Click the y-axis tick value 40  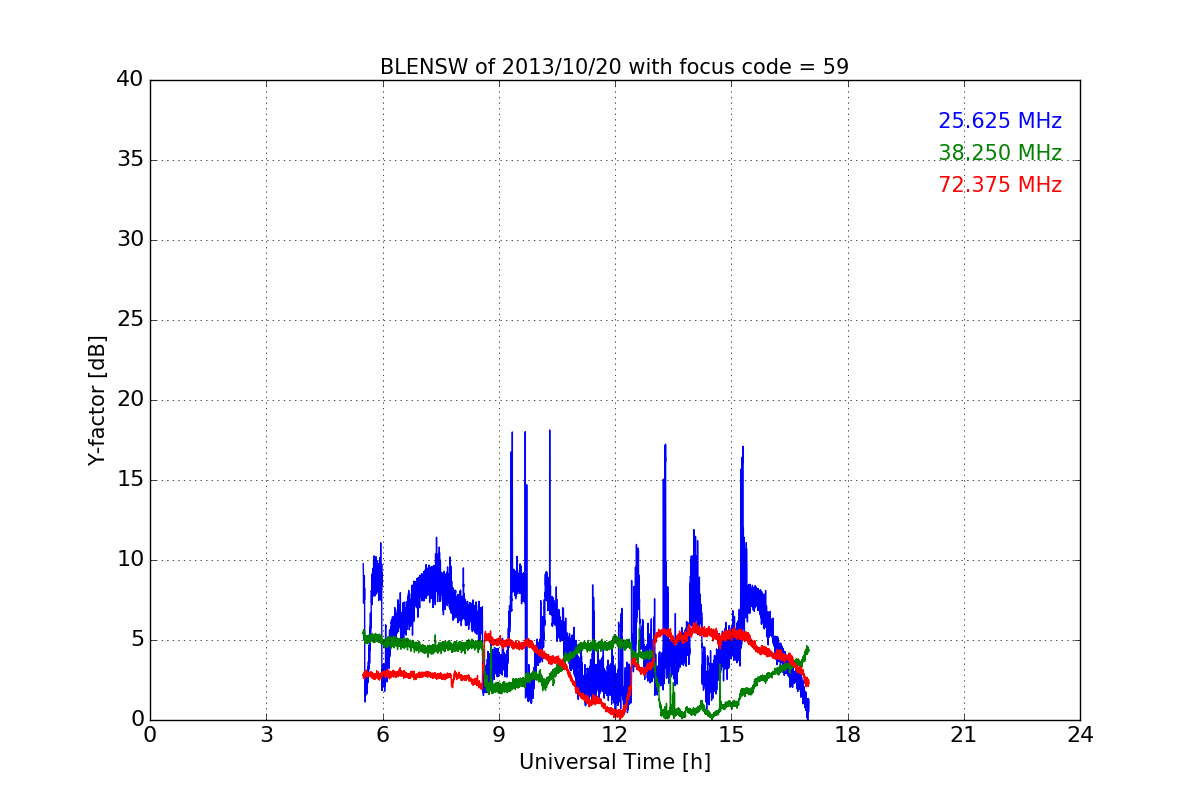tap(130, 80)
